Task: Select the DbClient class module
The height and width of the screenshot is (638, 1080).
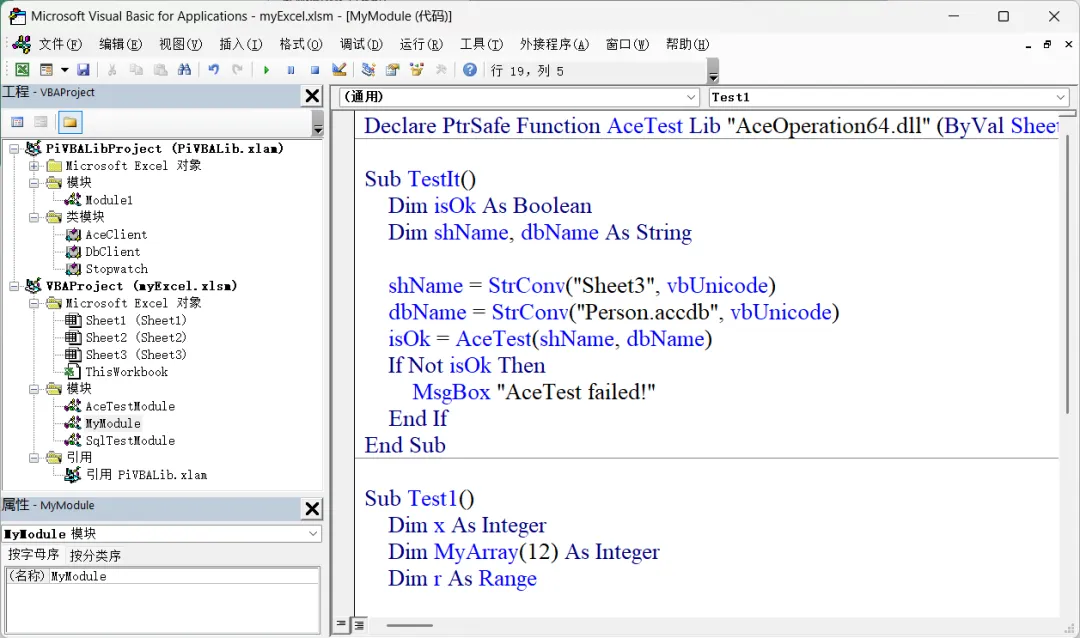Action: [112, 251]
